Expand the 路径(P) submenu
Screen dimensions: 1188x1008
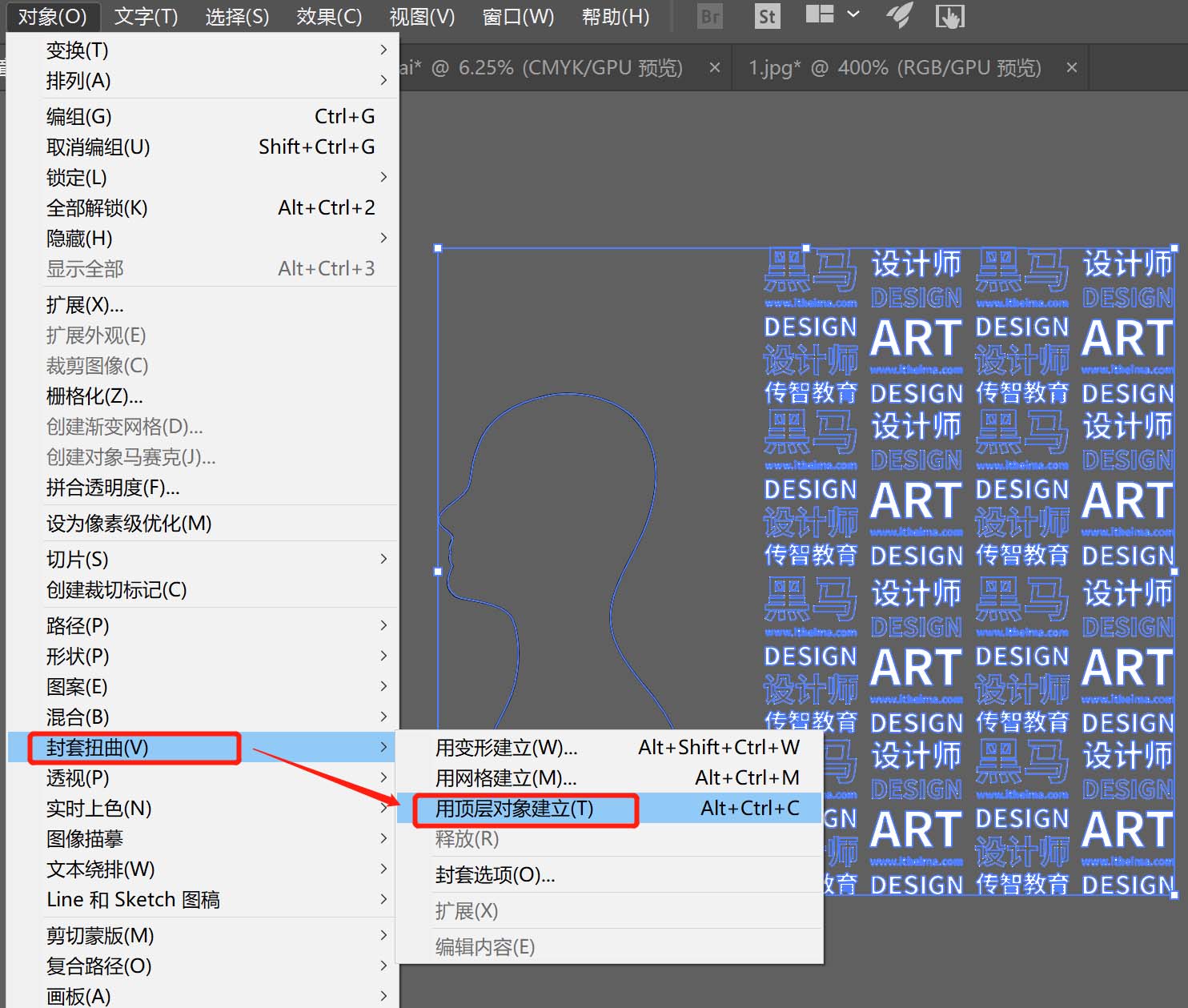point(203,625)
